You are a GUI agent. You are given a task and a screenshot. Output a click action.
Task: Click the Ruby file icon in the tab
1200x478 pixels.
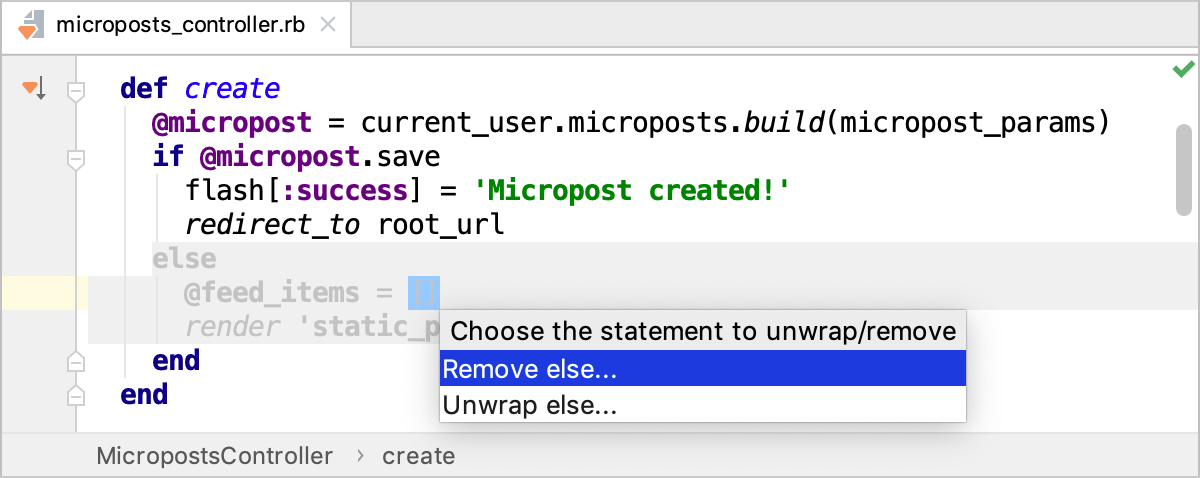[31, 24]
